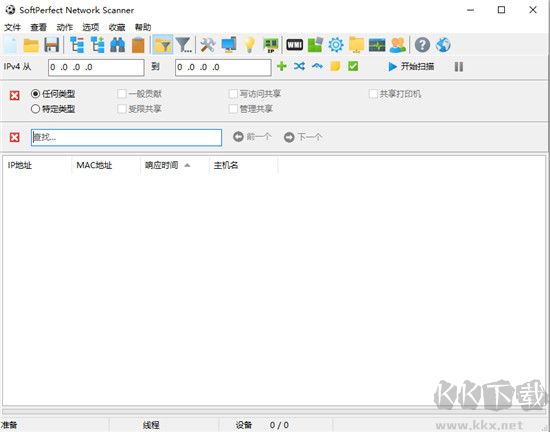
Task: Click the 线程 status bar text
Action: coord(151,425)
